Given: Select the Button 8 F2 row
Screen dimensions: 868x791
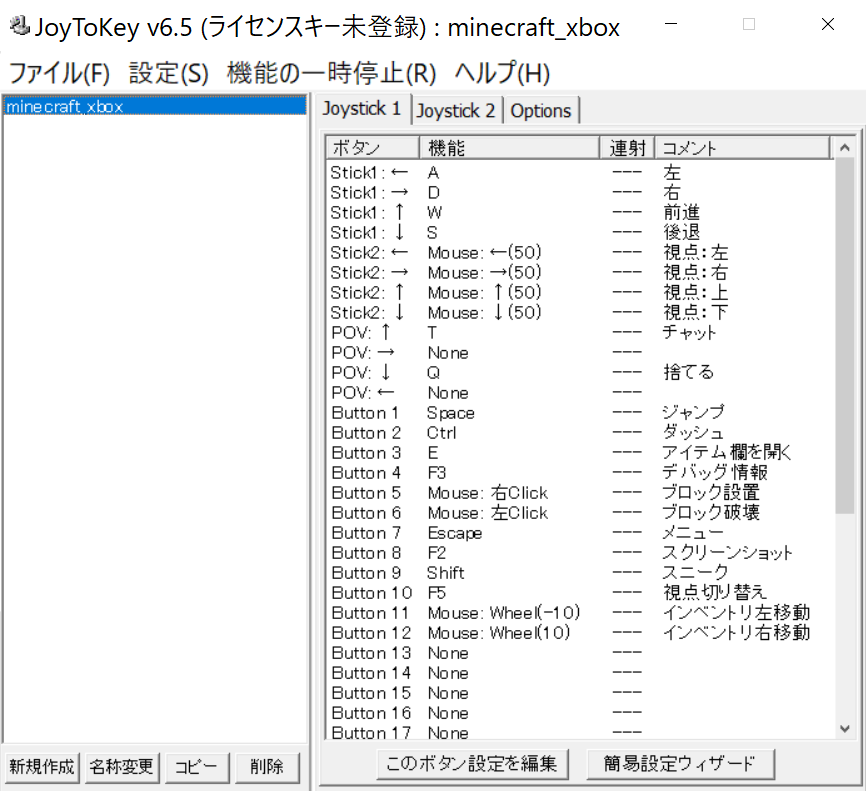Looking at the screenshot, I should (x=579, y=553).
